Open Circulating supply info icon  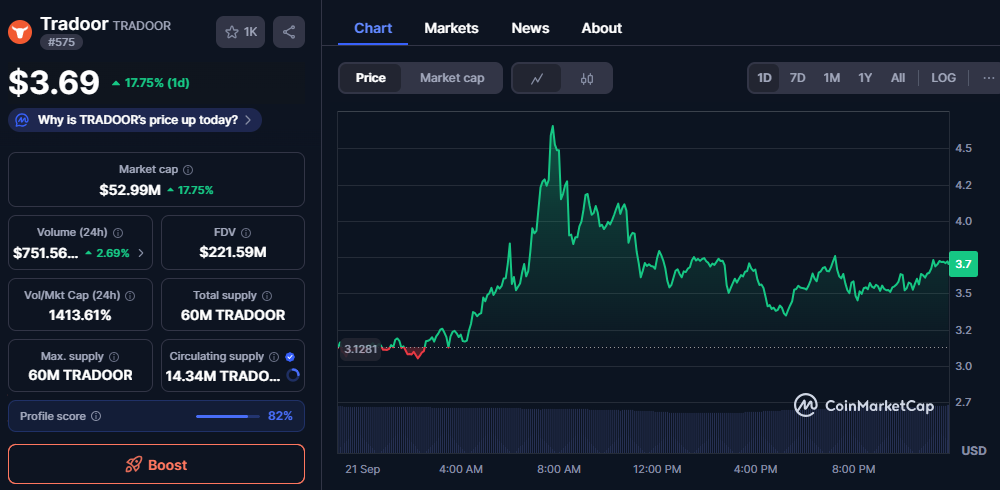tap(274, 357)
